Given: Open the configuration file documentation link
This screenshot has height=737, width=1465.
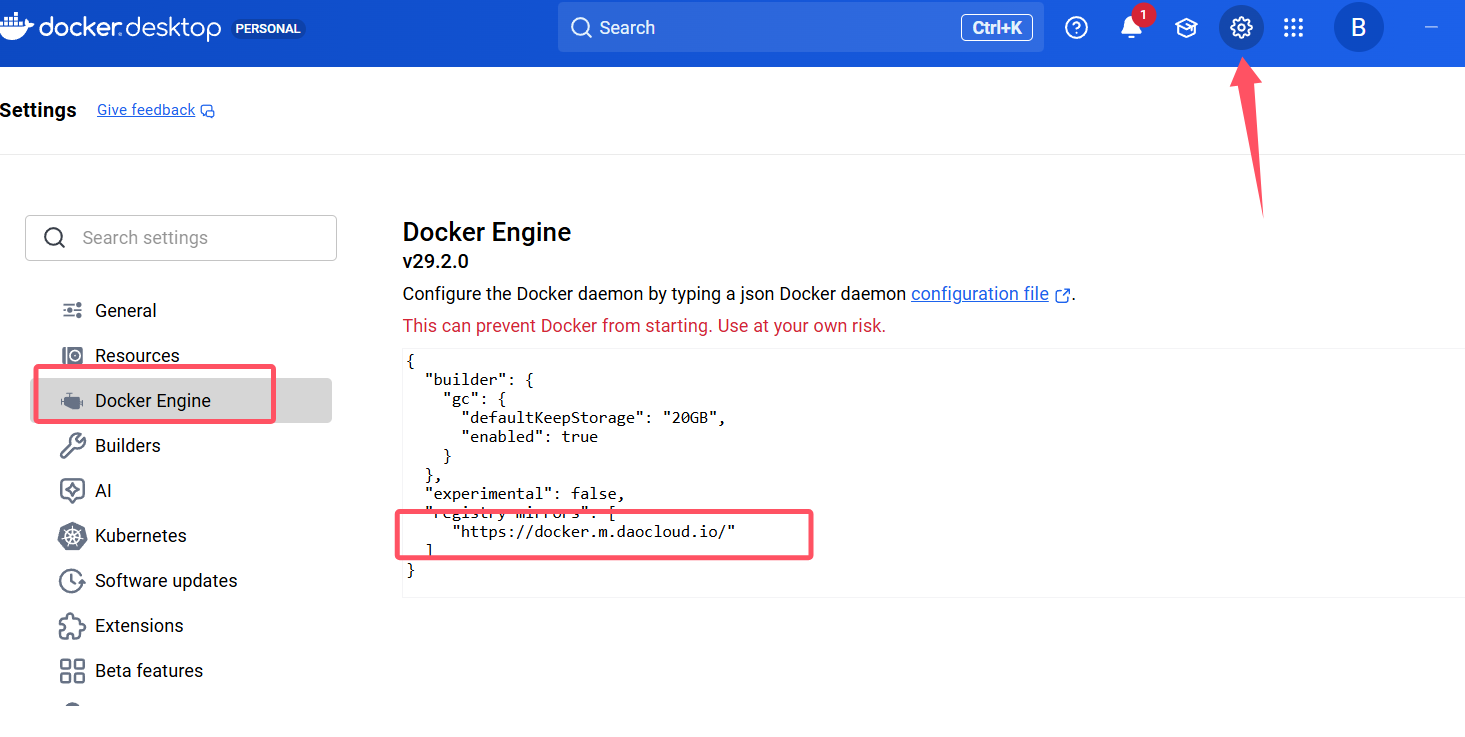Looking at the screenshot, I should [980, 294].
